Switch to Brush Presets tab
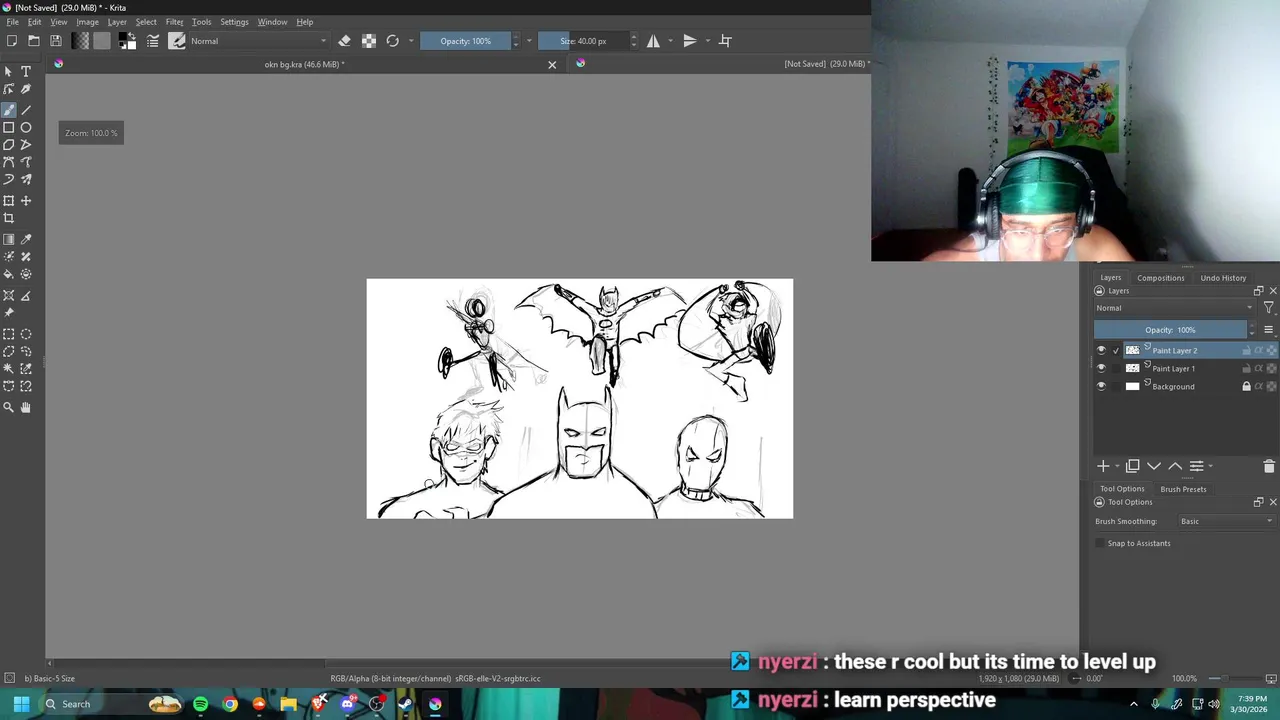 tap(1183, 489)
